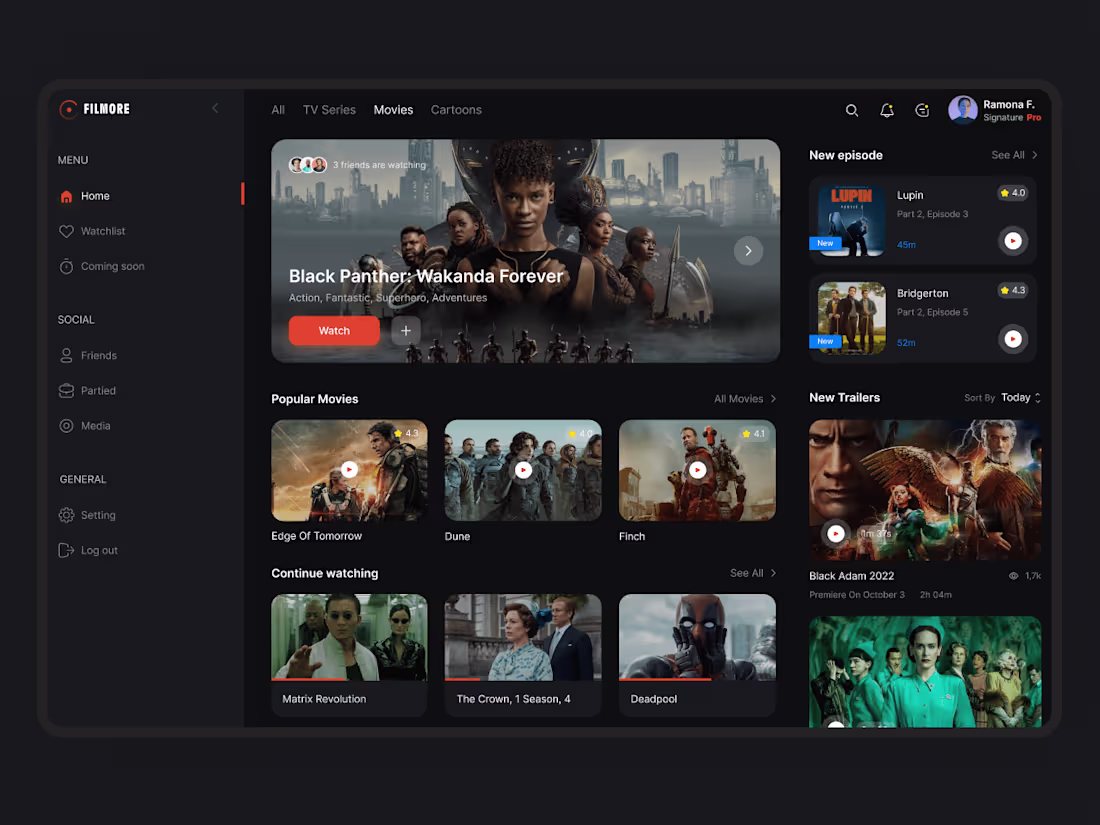The image size is (1100, 825).
Task: Open See All for New episode
Action: (1013, 155)
